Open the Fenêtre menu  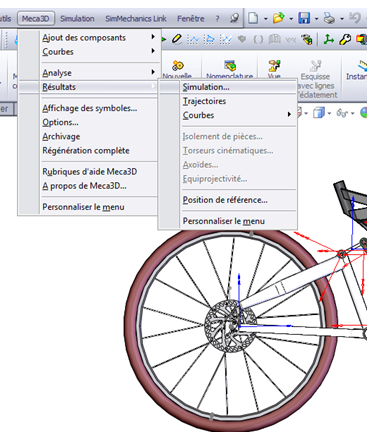pos(191,19)
